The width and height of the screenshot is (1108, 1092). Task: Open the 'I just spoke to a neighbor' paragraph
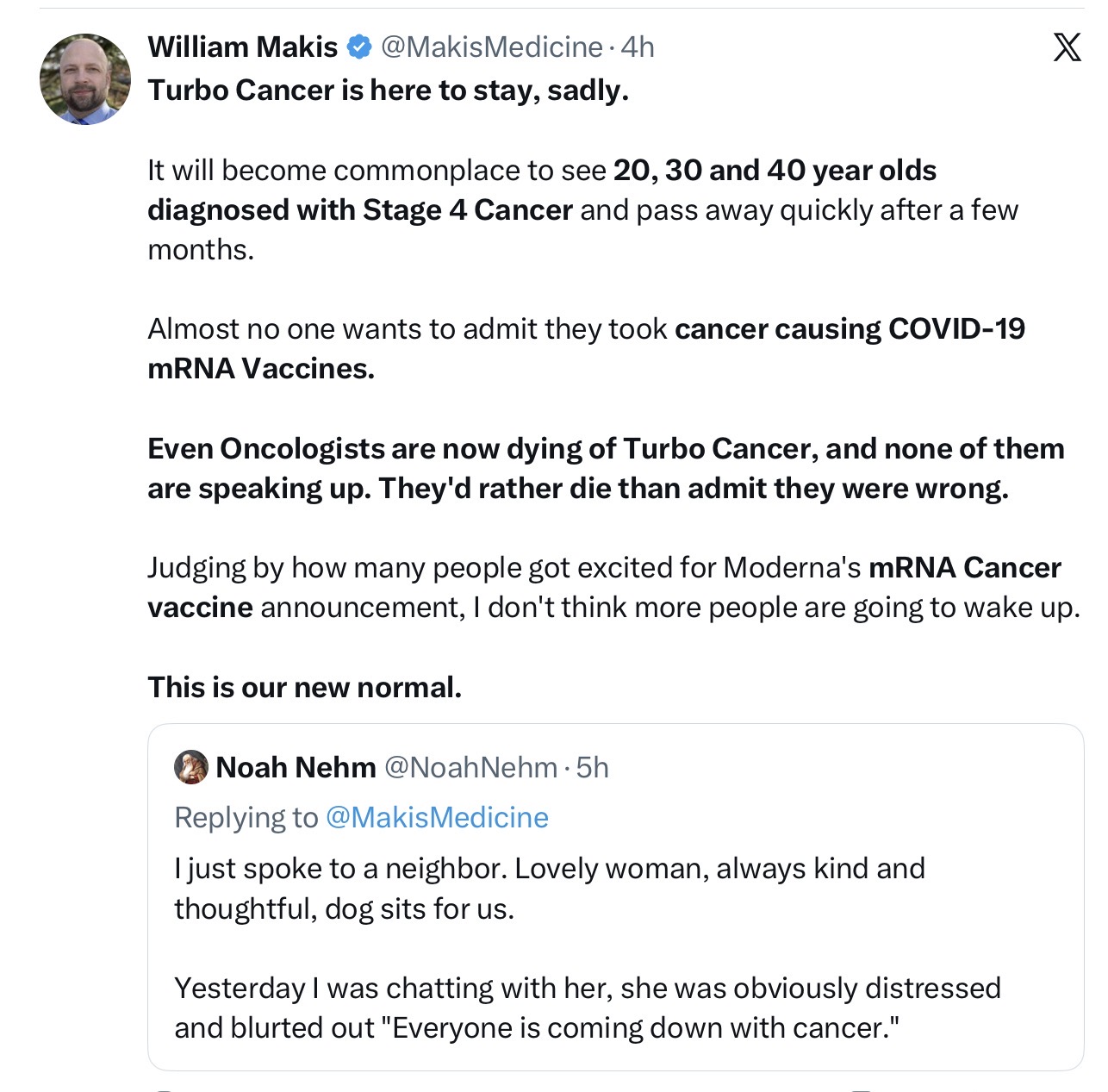click(550, 888)
